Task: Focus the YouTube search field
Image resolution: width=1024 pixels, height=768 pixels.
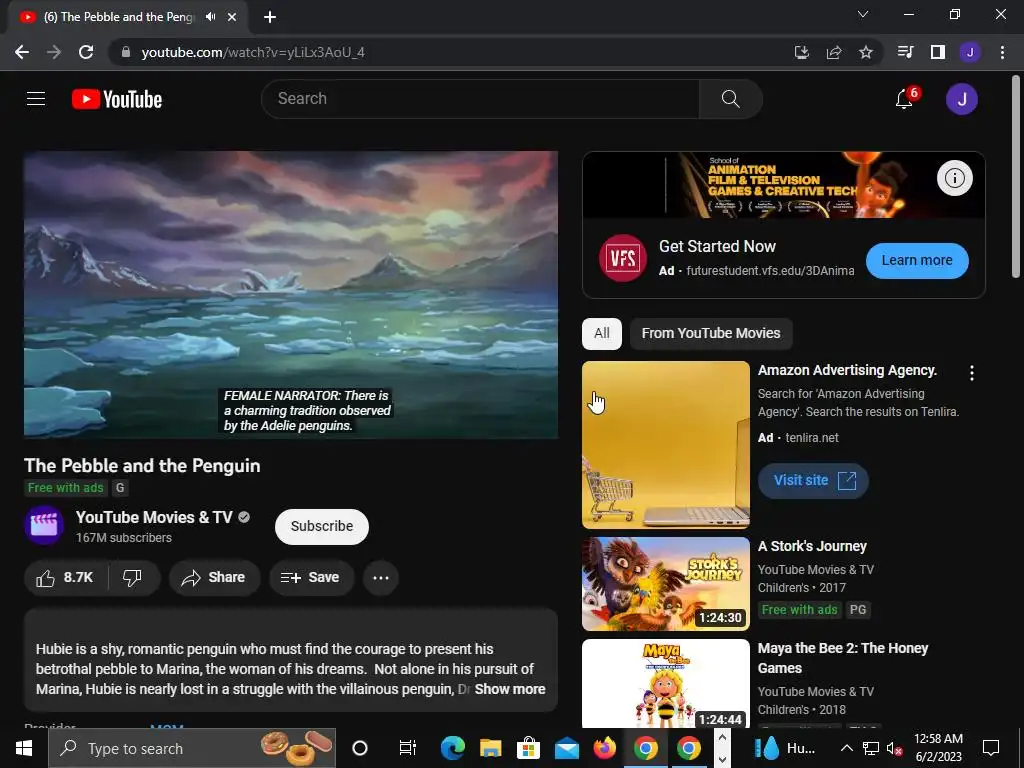Action: point(480,99)
